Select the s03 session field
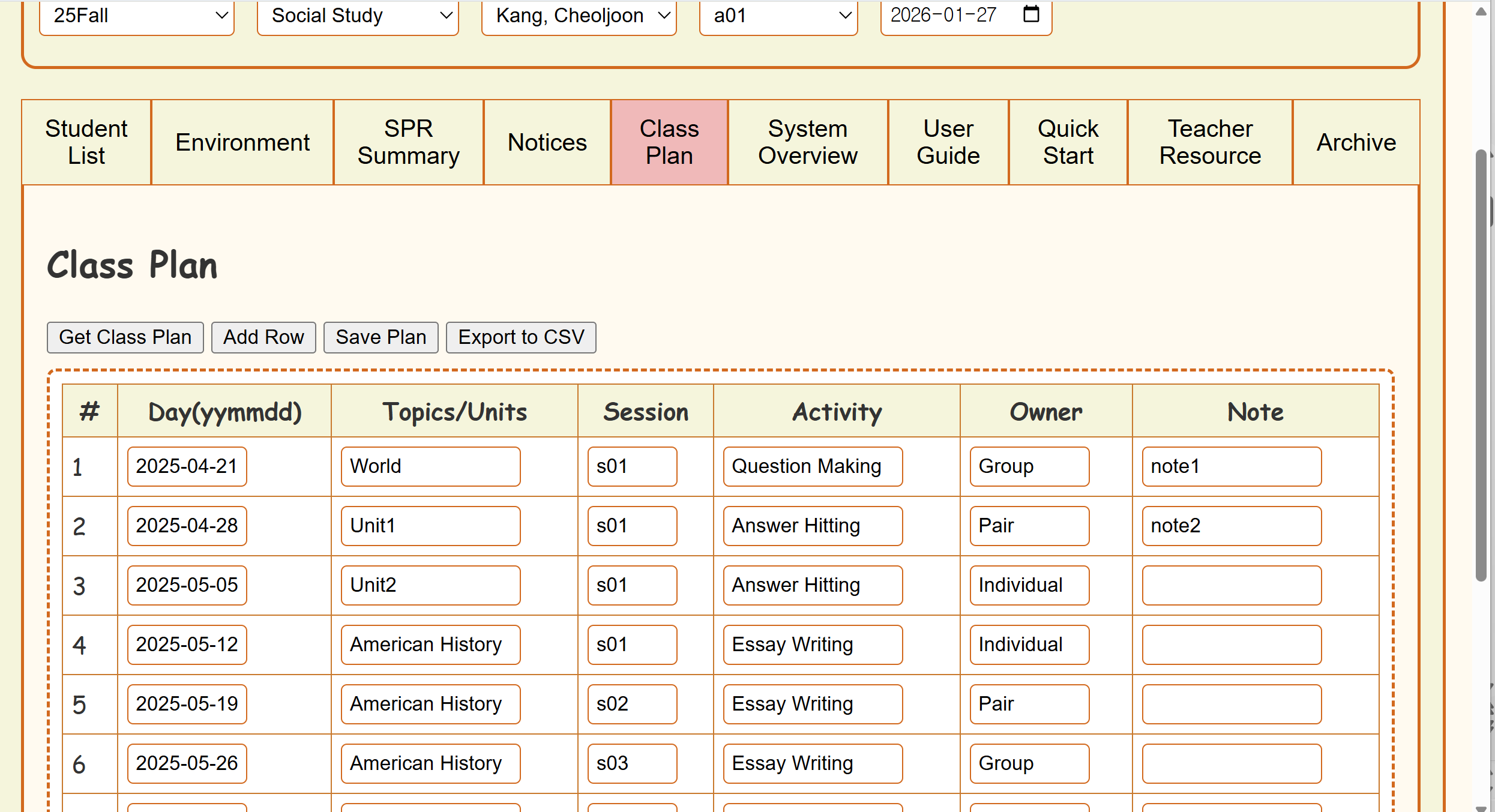This screenshot has width=1495, height=812. [632, 763]
